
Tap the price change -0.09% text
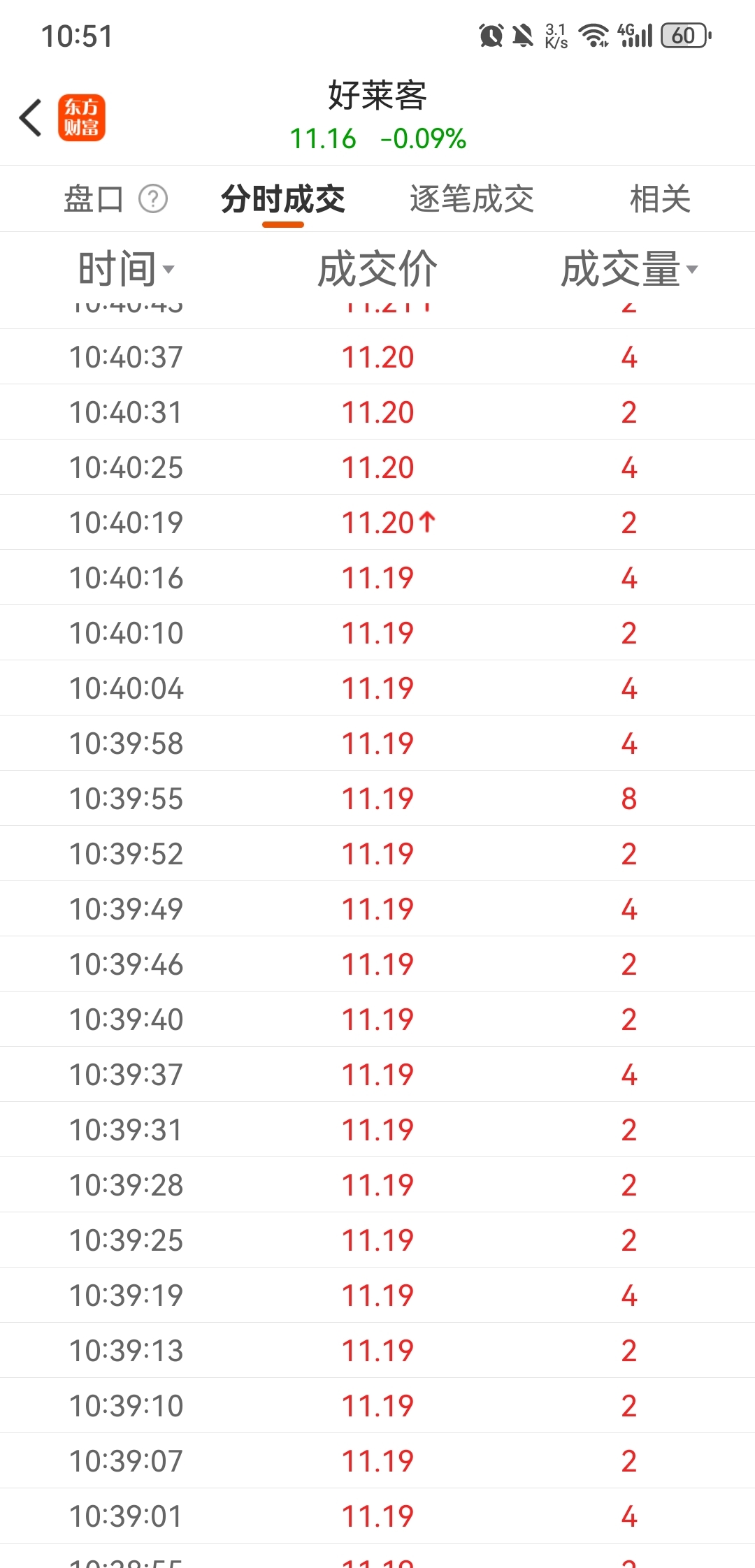tap(423, 138)
